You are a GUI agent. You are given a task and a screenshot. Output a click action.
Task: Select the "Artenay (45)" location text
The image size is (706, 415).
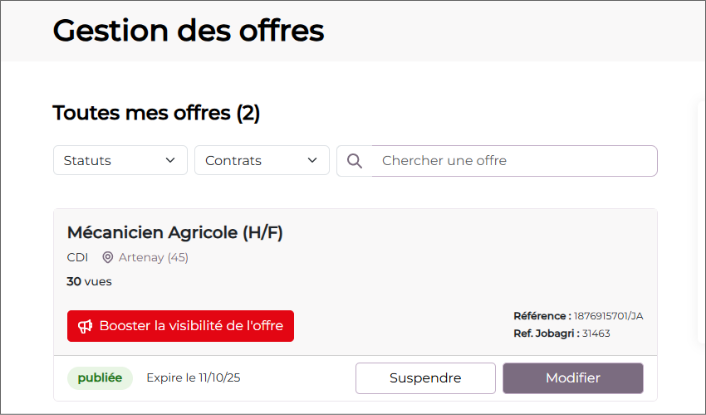pyautogui.click(x=153, y=257)
